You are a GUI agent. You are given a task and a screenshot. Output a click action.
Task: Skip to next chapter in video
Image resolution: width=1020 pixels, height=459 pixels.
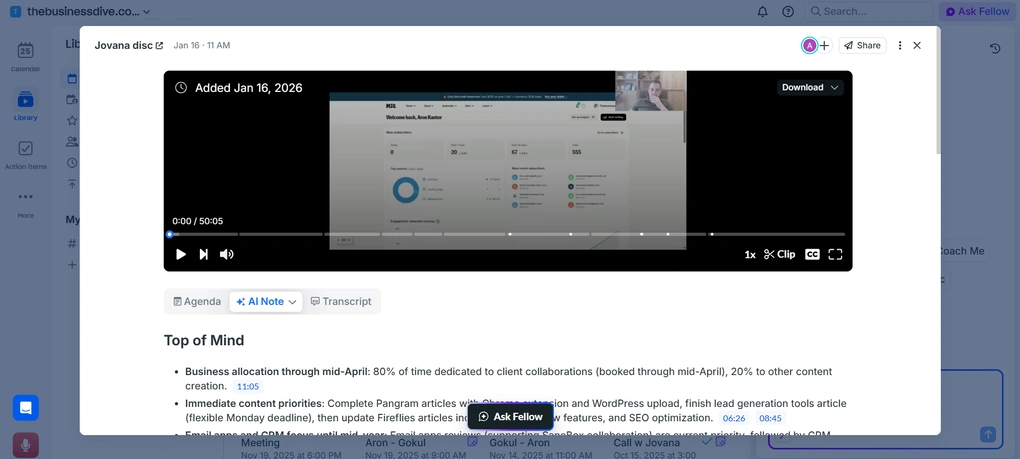[204, 254]
